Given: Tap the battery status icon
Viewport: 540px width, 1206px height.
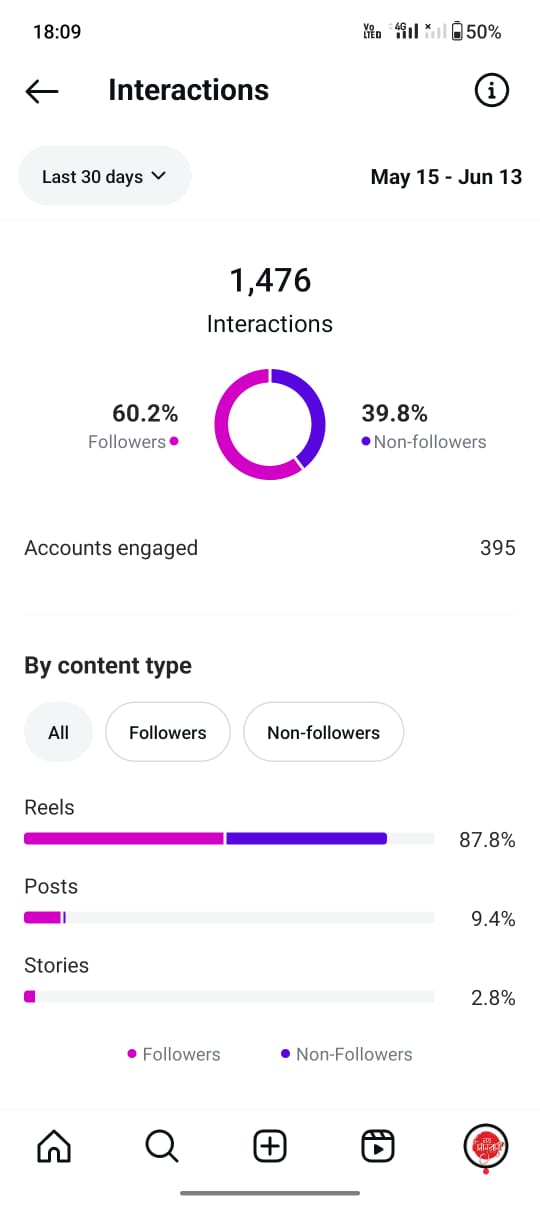Looking at the screenshot, I should coord(458,32).
